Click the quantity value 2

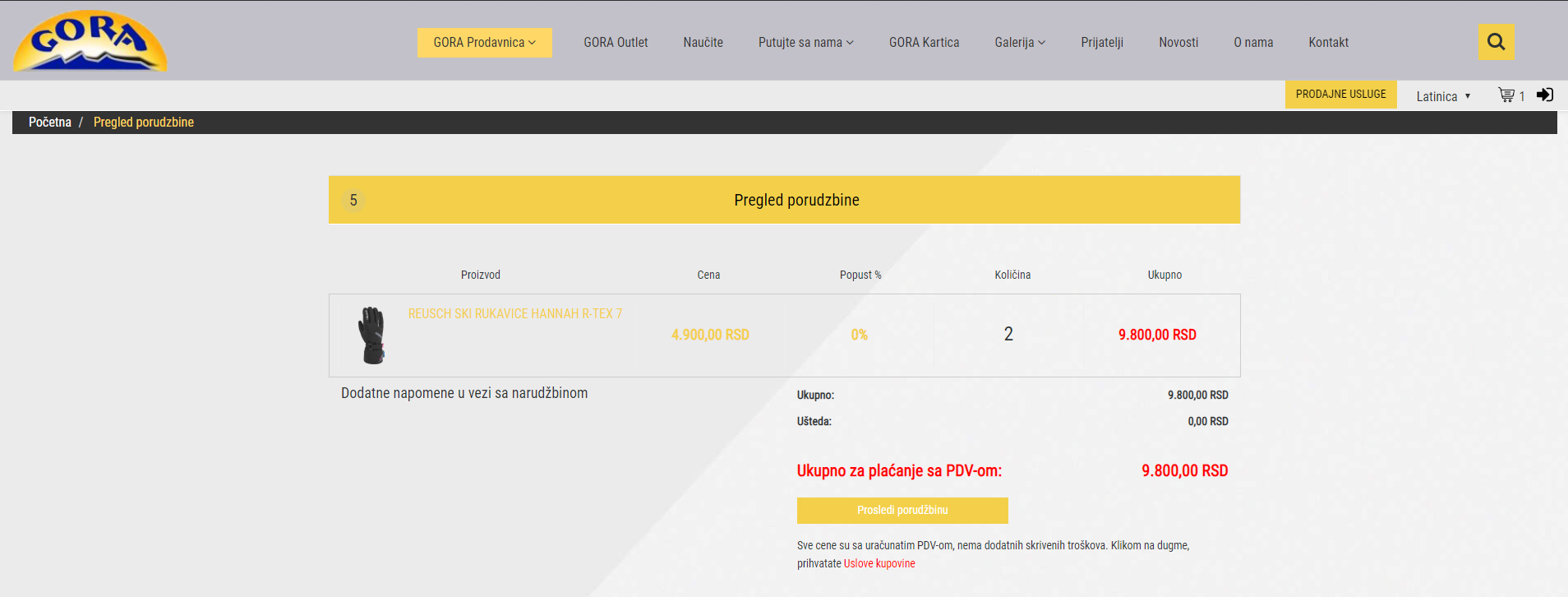click(1008, 334)
